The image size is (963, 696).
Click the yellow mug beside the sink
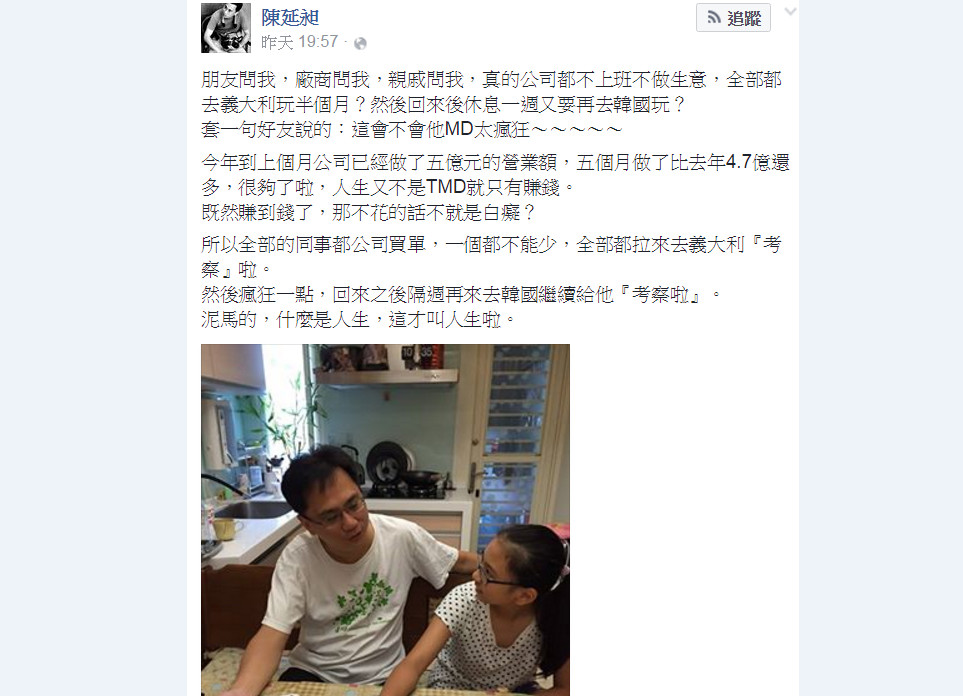click(225, 529)
